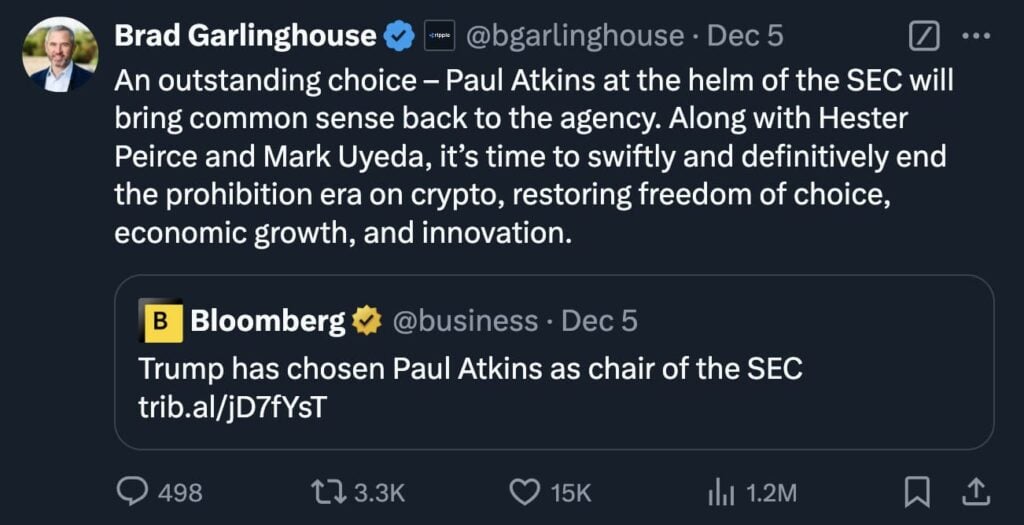This screenshot has height=525, width=1024.
Task: Open the @business handle
Action: [465, 321]
